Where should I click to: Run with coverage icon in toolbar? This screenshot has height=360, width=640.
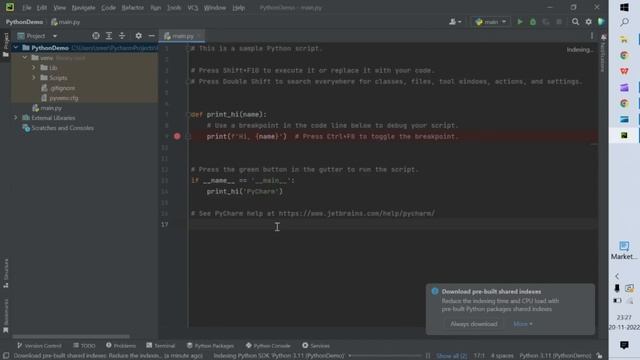tap(546, 22)
